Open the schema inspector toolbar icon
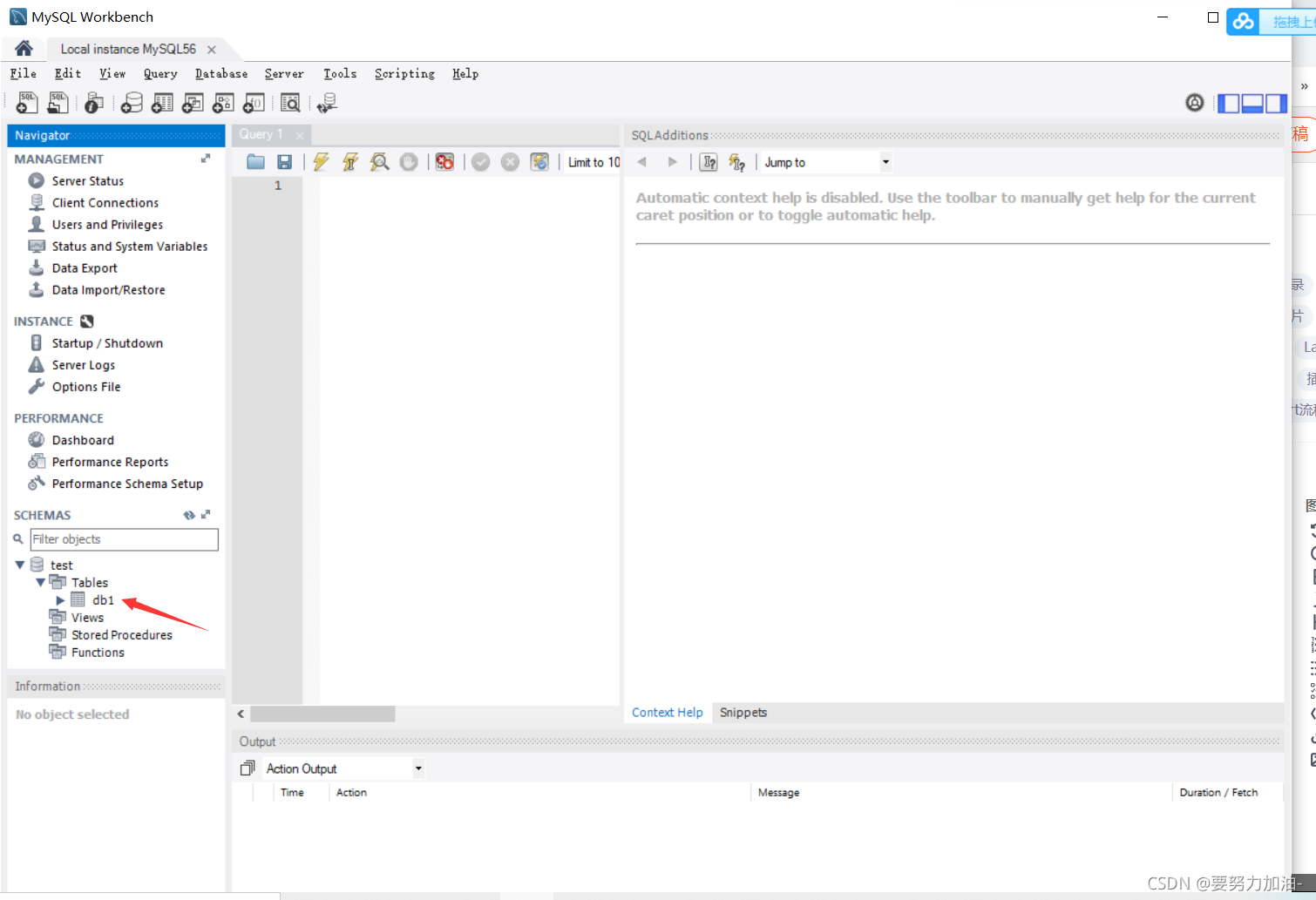 pyautogui.click(x=94, y=103)
